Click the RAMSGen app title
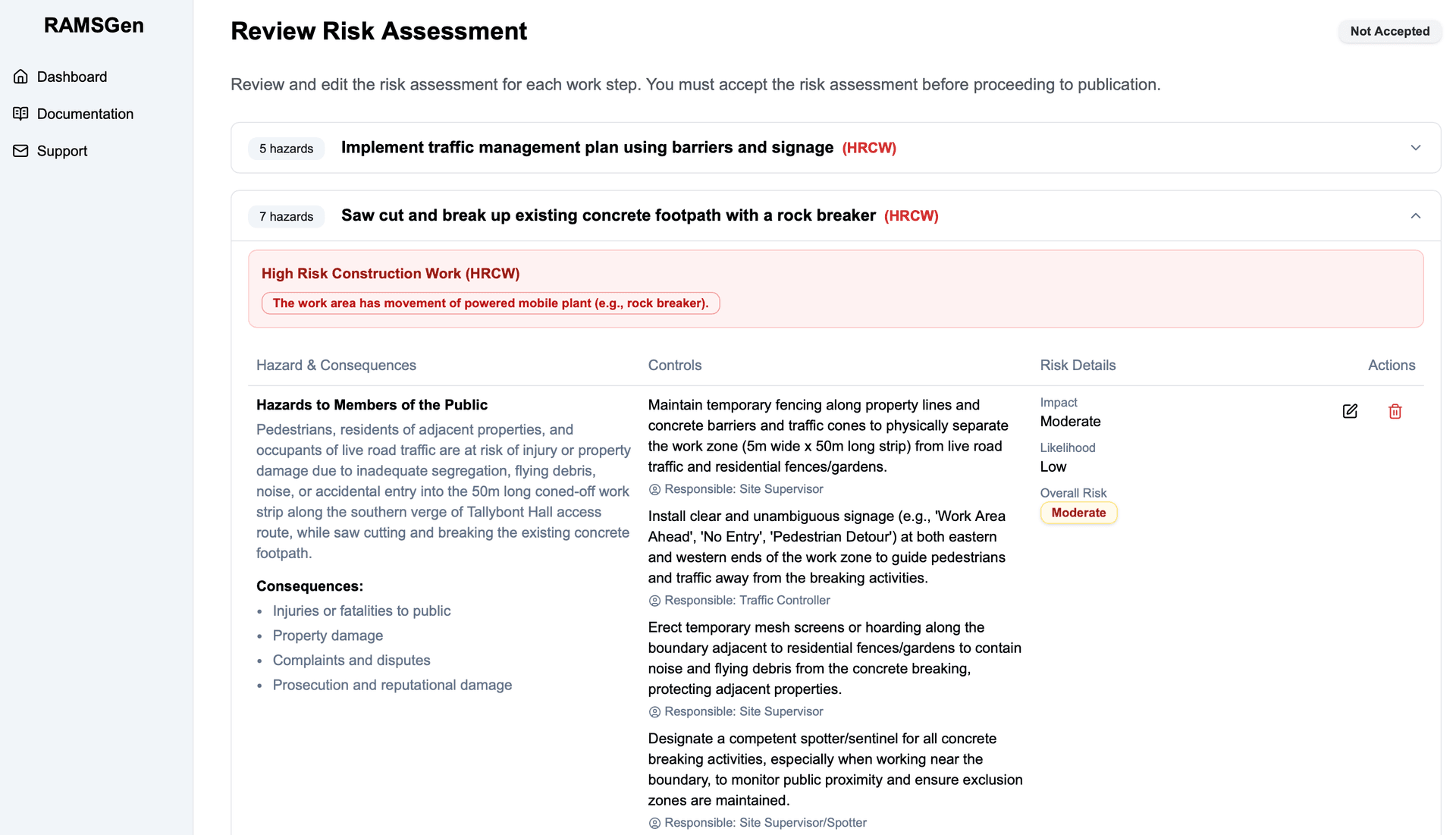 [93, 25]
